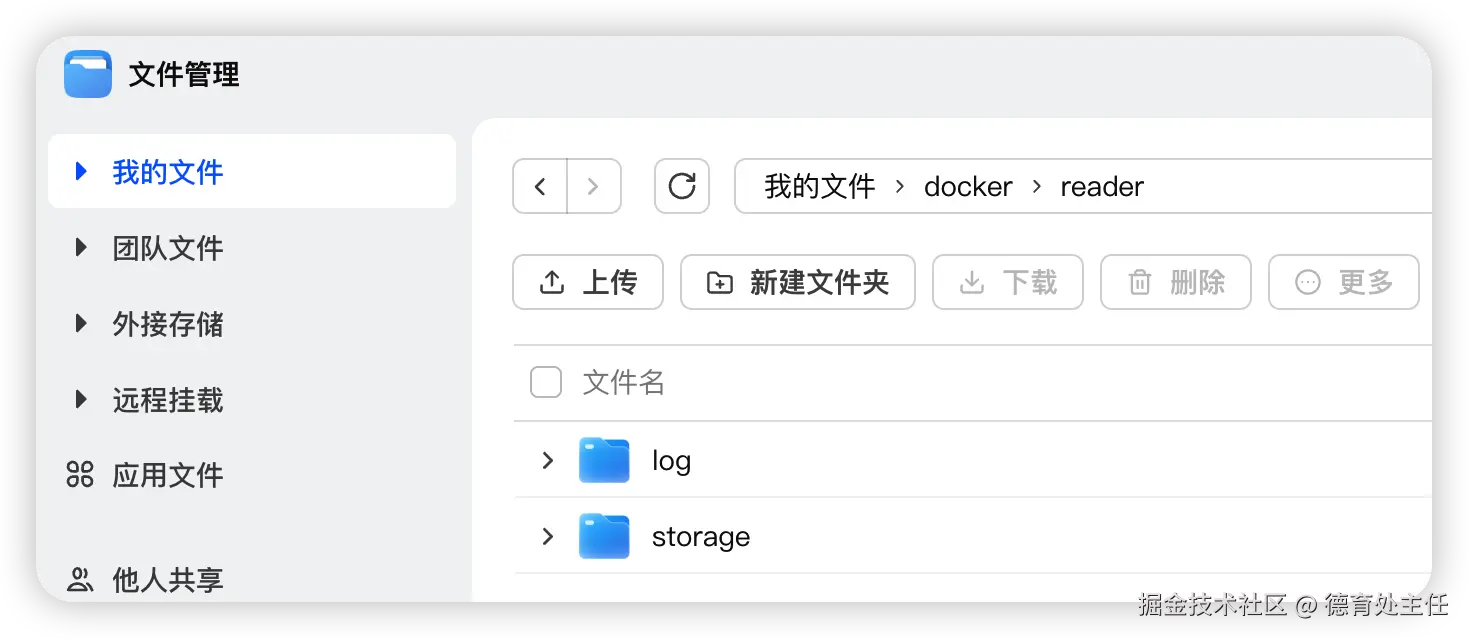Expand the 远程挂载 sidebar triangle
Viewport: 1468px width, 638px height.
coord(81,400)
